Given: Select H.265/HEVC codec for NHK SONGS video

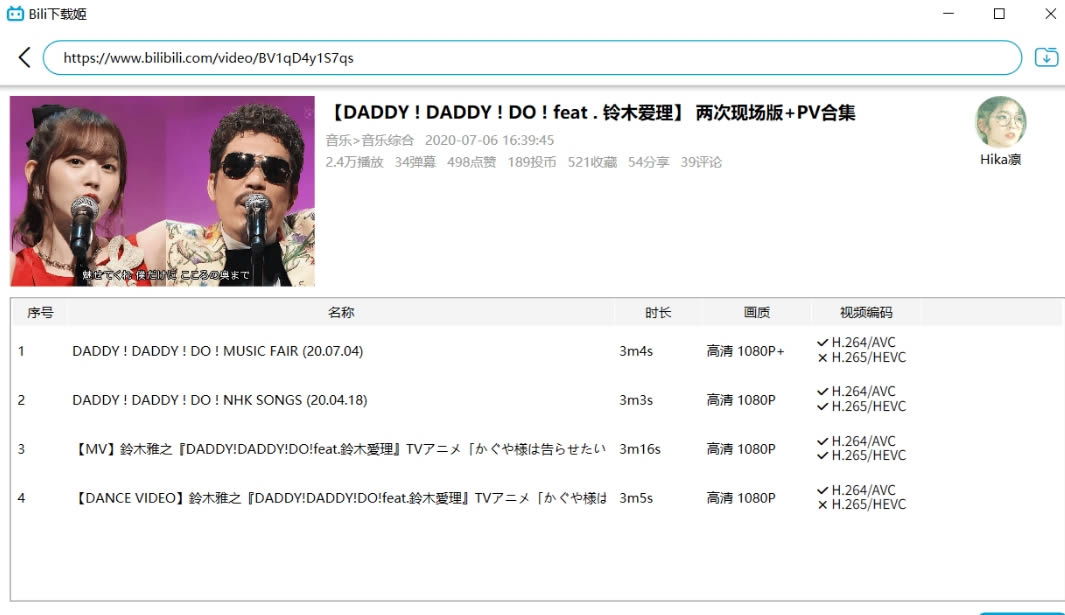Looking at the screenshot, I should (x=860, y=407).
